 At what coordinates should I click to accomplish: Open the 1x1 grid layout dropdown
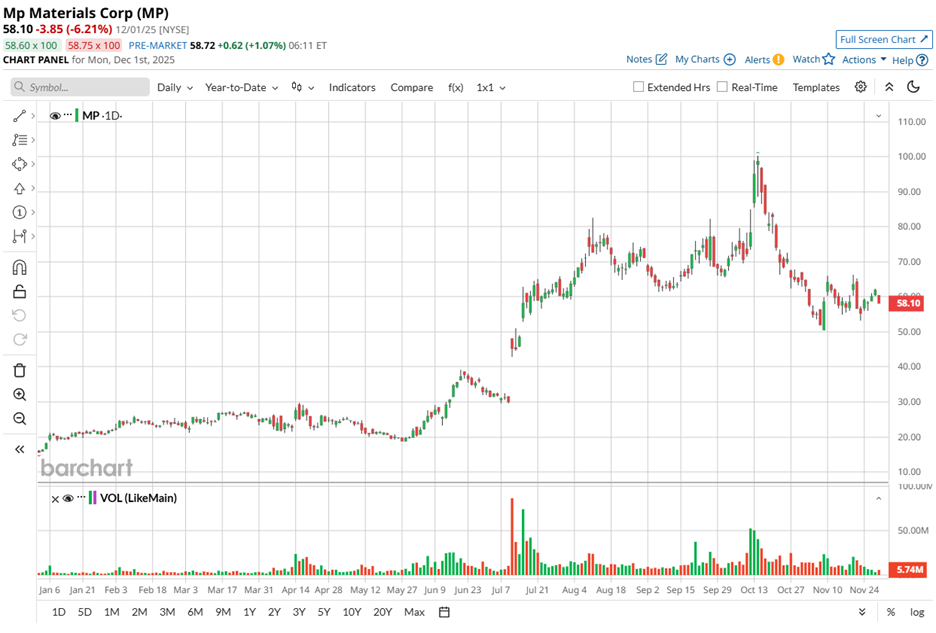[x=491, y=87]
